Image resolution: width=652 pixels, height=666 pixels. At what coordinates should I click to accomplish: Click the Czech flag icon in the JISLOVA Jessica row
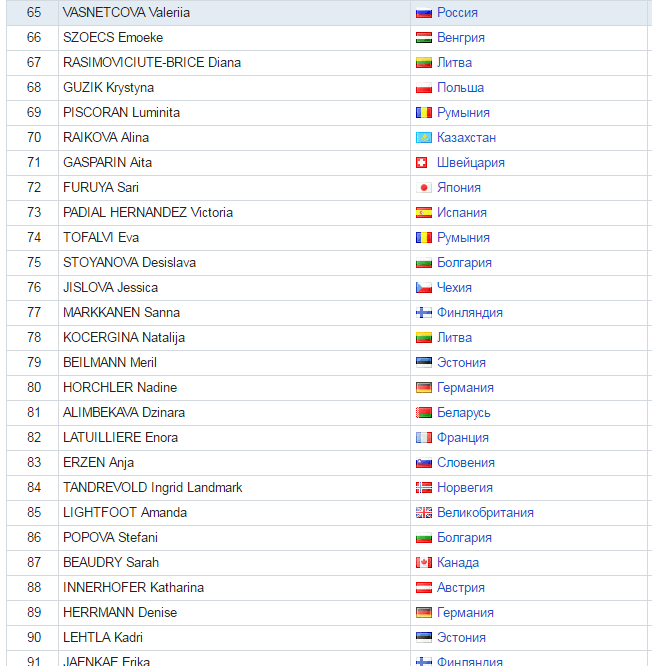click(423, 288)
